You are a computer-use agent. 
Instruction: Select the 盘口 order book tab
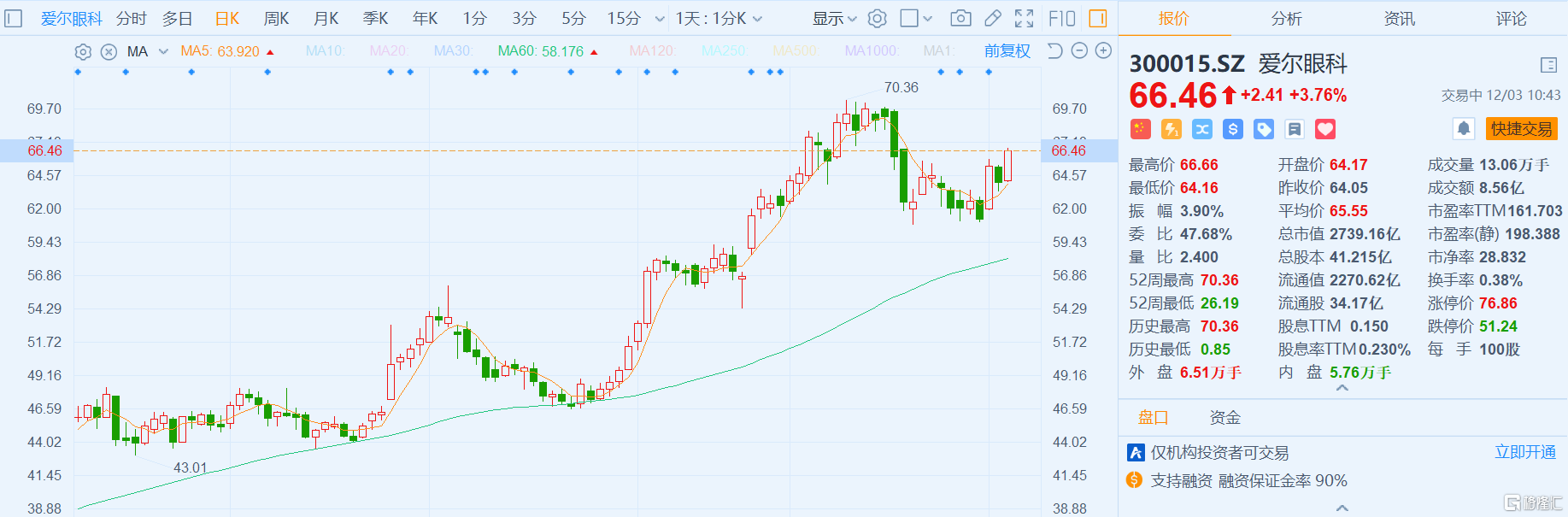tap(1154, 417)
